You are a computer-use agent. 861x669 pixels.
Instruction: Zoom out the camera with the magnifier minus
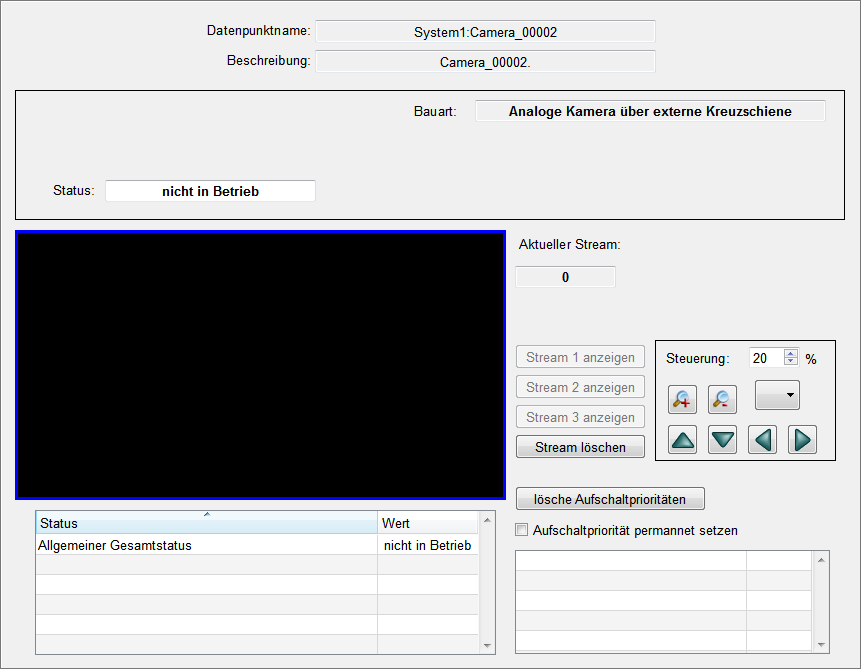722,399
